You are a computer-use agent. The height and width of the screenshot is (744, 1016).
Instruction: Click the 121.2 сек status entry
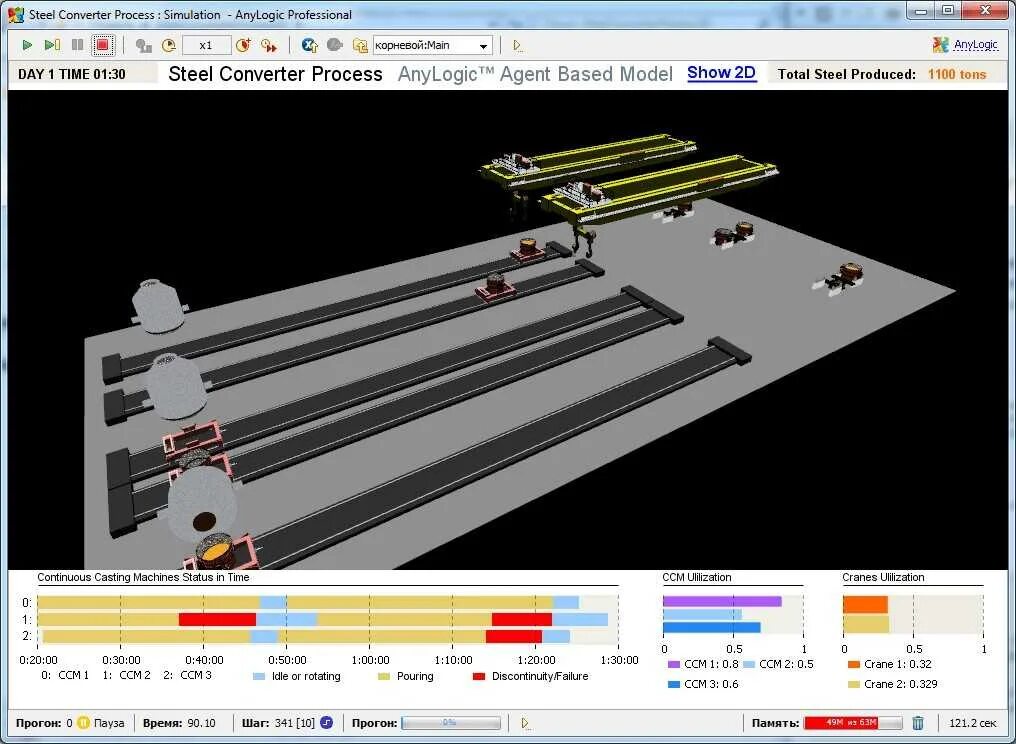(x=973, y=723)
